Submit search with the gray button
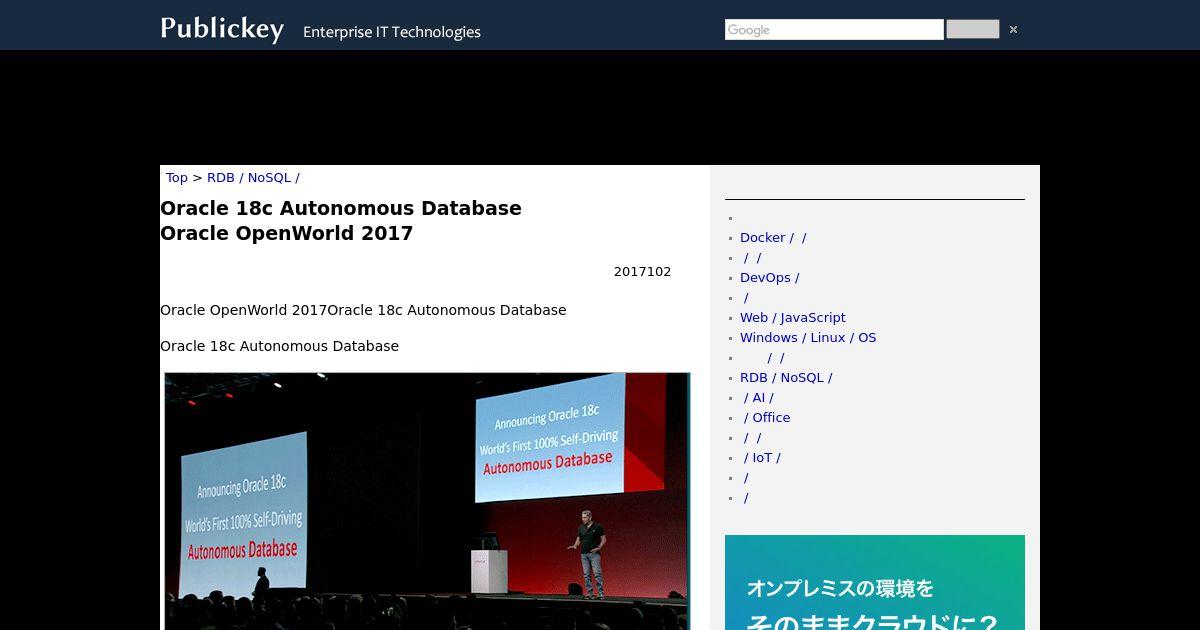This screenshot has width=1200, height=630. [973, 29]
